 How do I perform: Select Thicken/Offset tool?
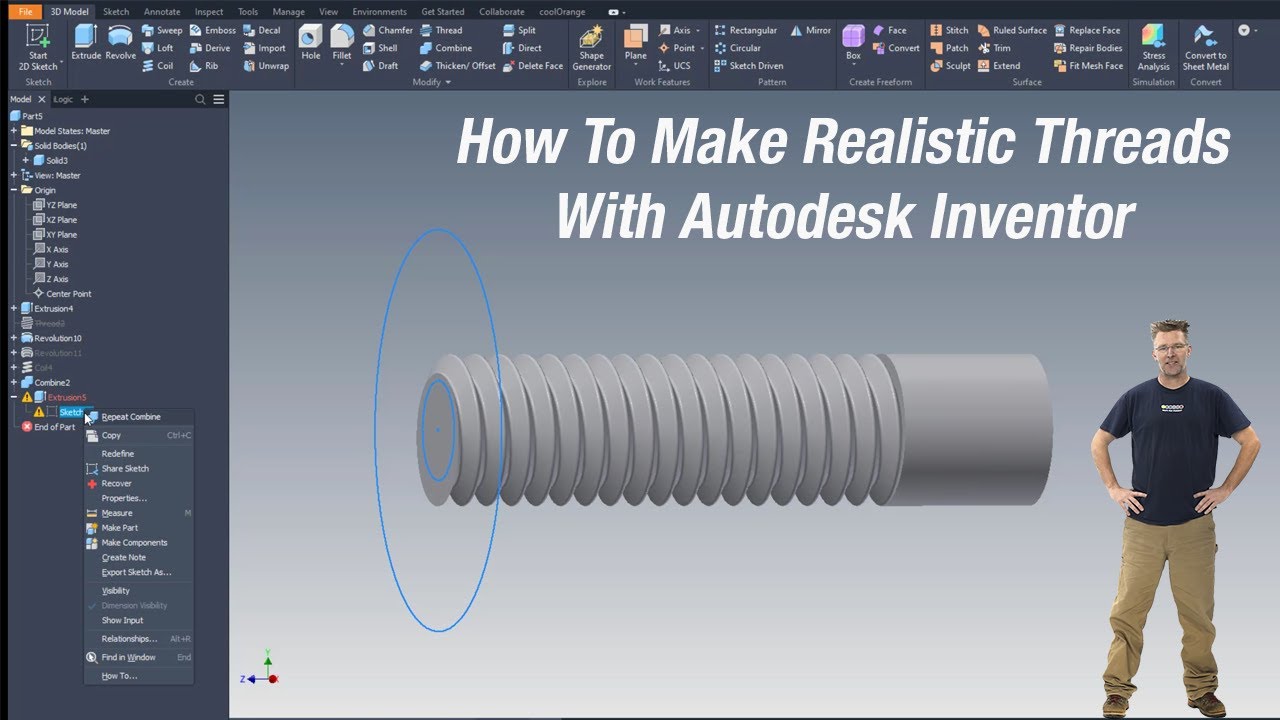tap(458, 66)
